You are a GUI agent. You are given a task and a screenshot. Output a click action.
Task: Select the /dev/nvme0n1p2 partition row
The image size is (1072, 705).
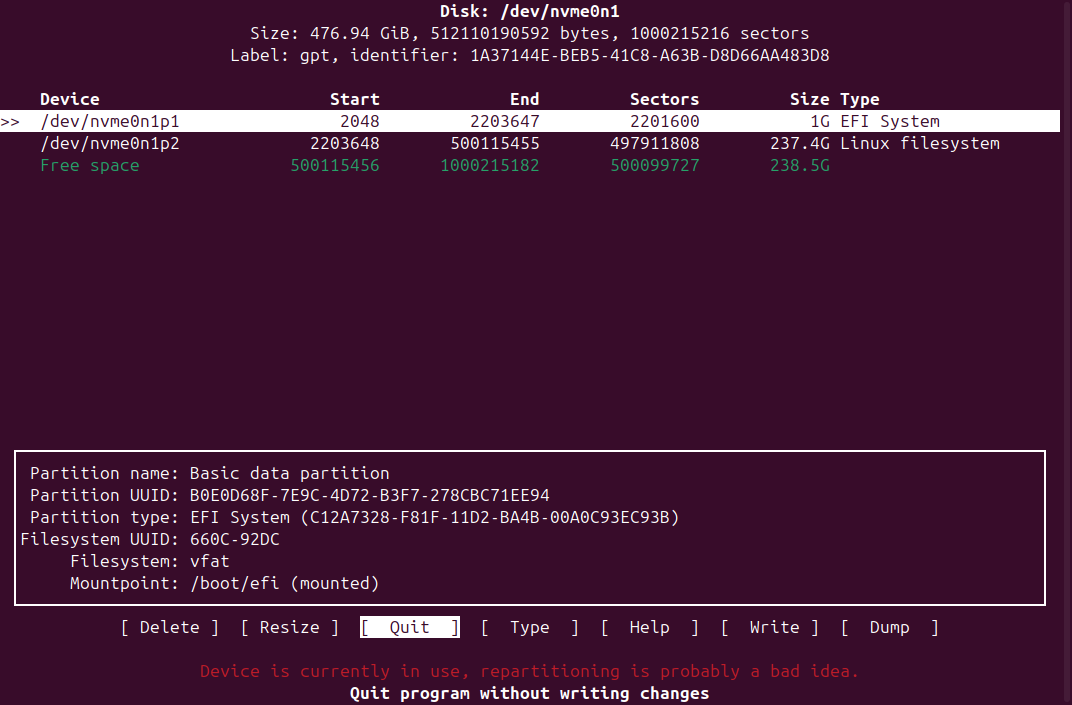110,144
